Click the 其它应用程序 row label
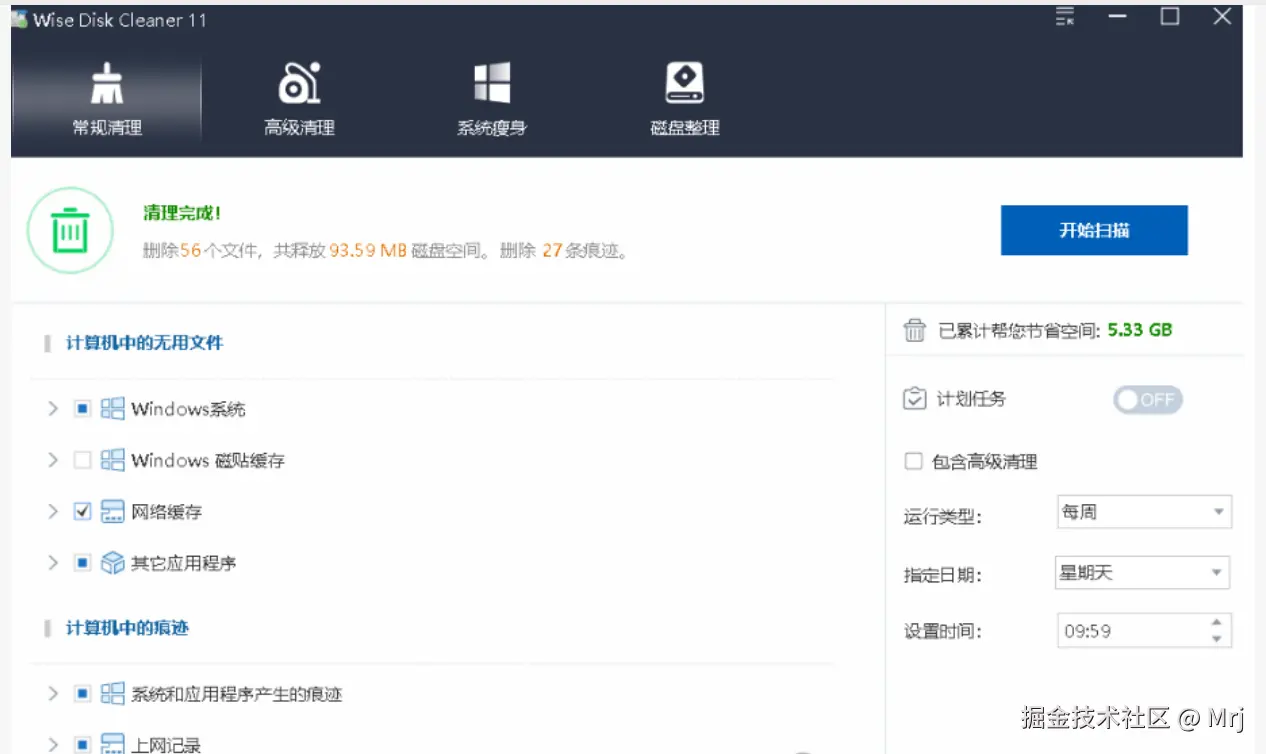 pyautogui.click(x=183, y=563)
